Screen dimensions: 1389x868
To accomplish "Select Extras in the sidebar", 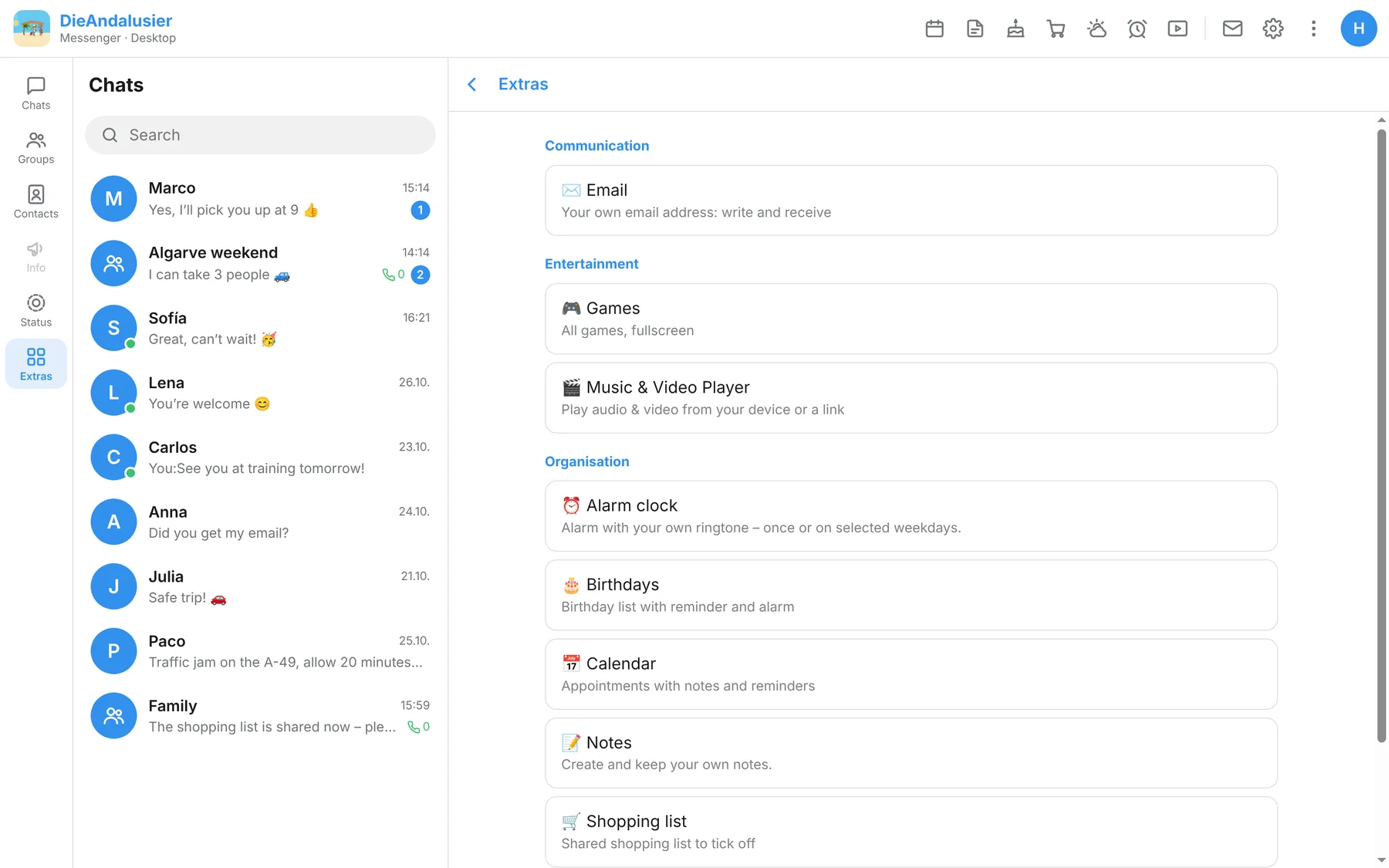I will (x=36, y=364).
